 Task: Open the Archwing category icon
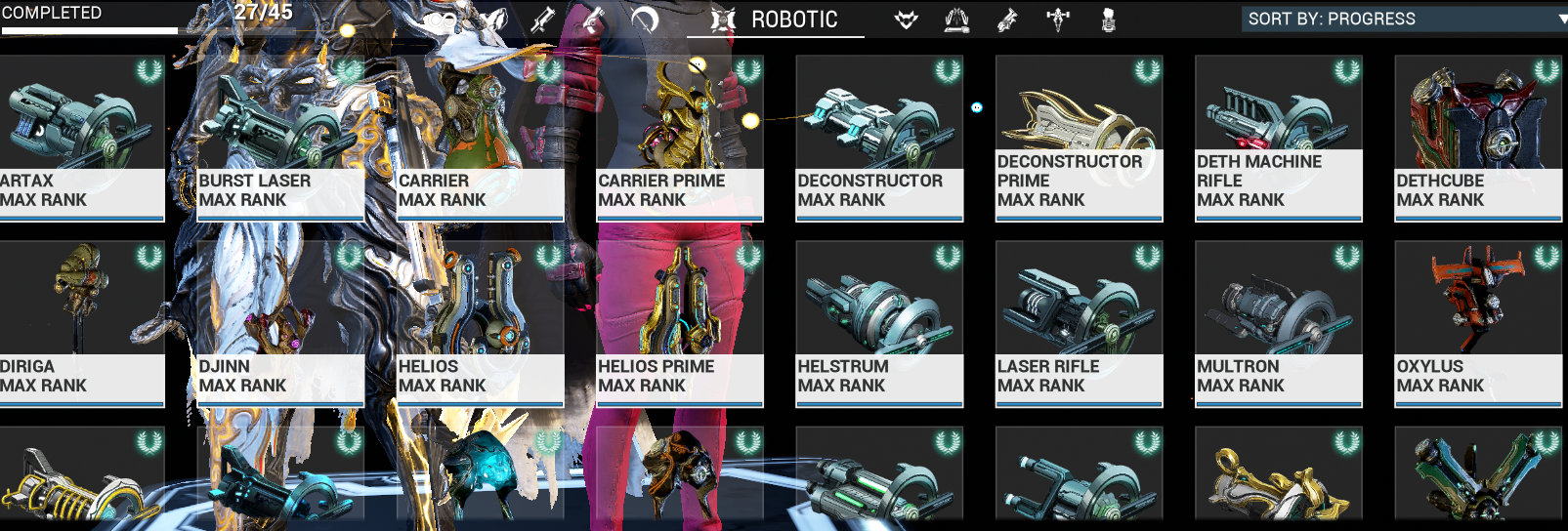coord(957,20)
